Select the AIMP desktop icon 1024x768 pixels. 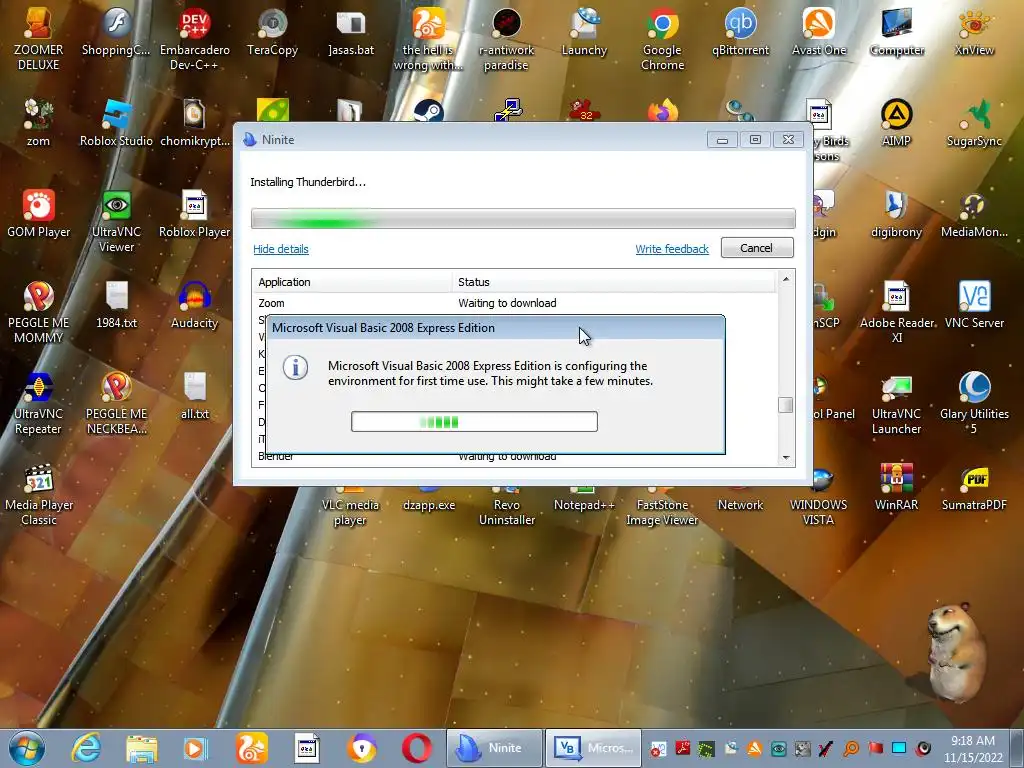point(896,123)
